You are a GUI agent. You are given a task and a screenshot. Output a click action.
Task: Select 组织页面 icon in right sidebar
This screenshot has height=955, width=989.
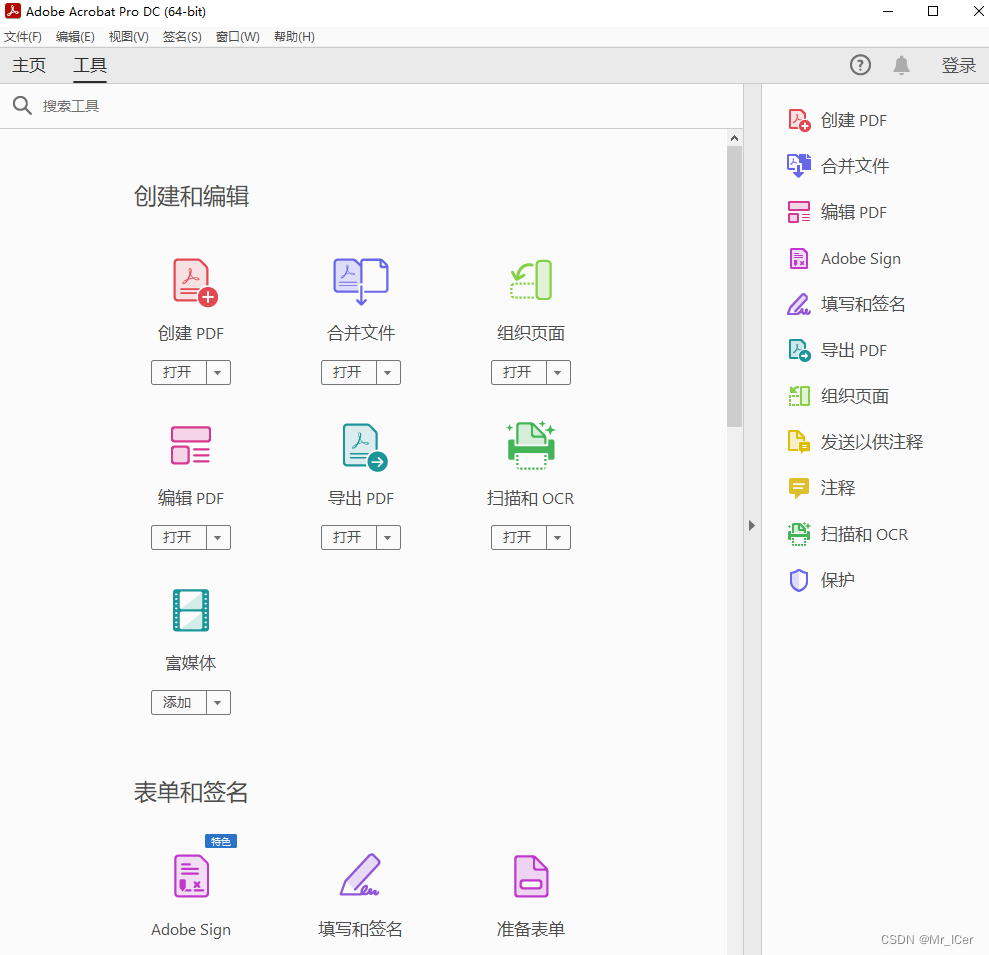coord(799,396)
